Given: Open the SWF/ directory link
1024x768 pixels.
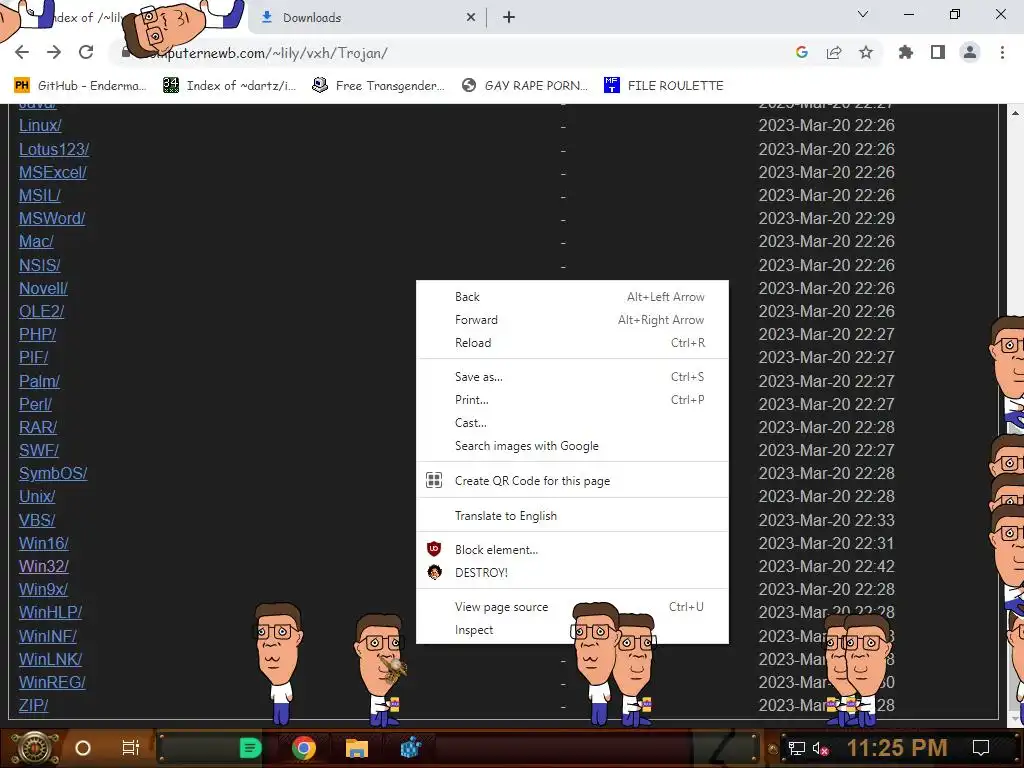Looking at the screenshot, I should tap(39, 450).
